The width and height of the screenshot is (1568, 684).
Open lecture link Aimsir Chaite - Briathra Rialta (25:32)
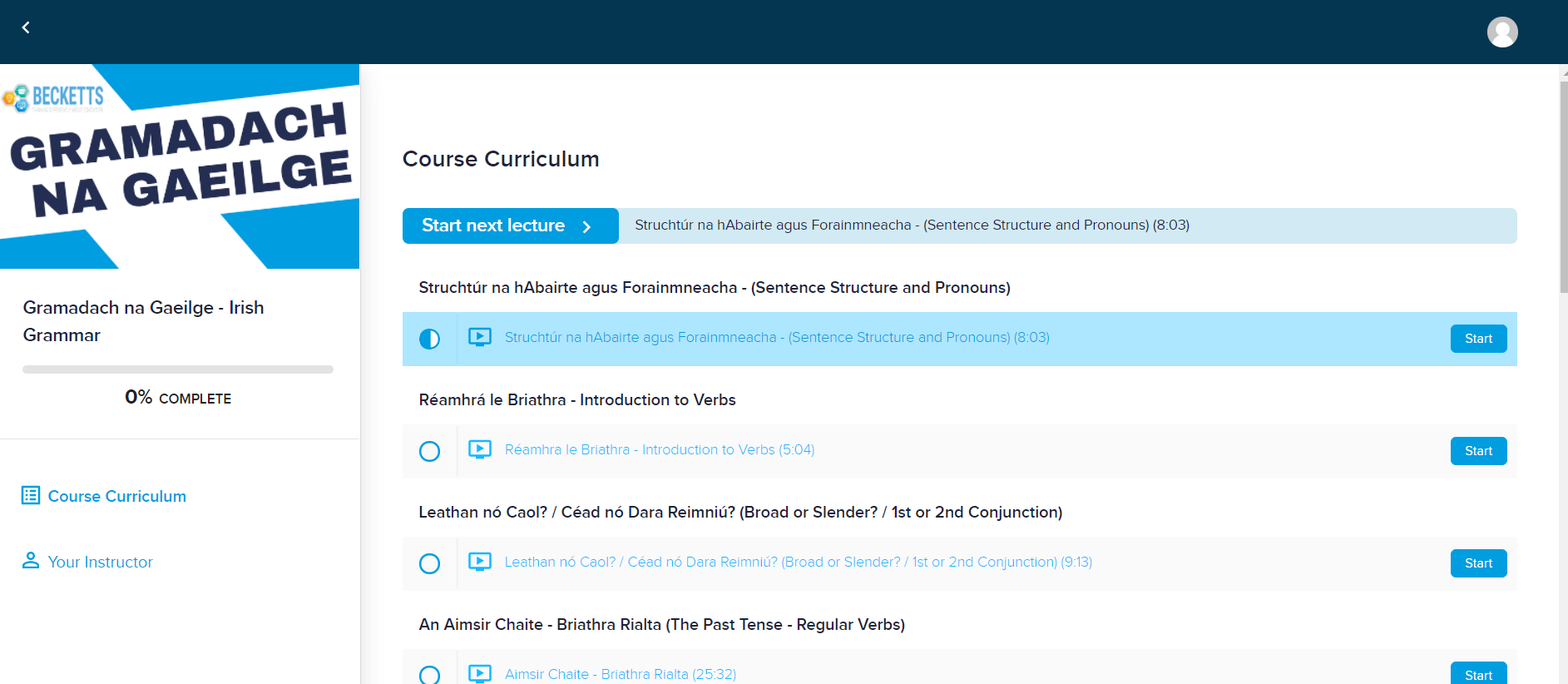(x=621, y=674)
